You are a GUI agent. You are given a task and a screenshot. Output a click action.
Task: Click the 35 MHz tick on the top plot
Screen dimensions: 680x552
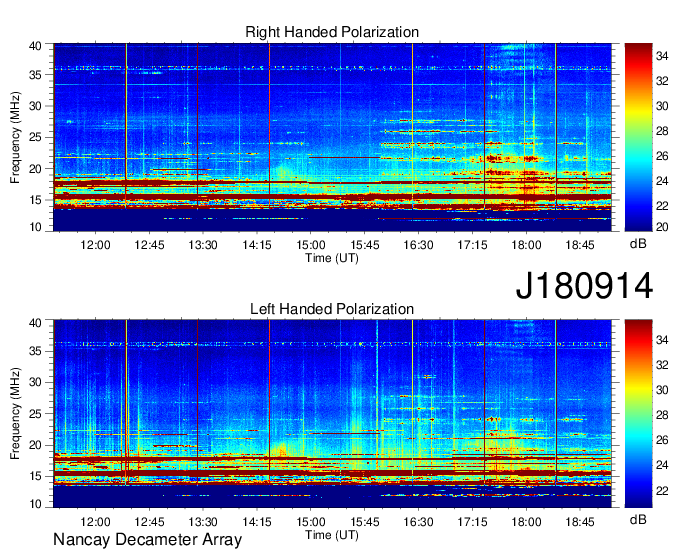tap(35, 75)
